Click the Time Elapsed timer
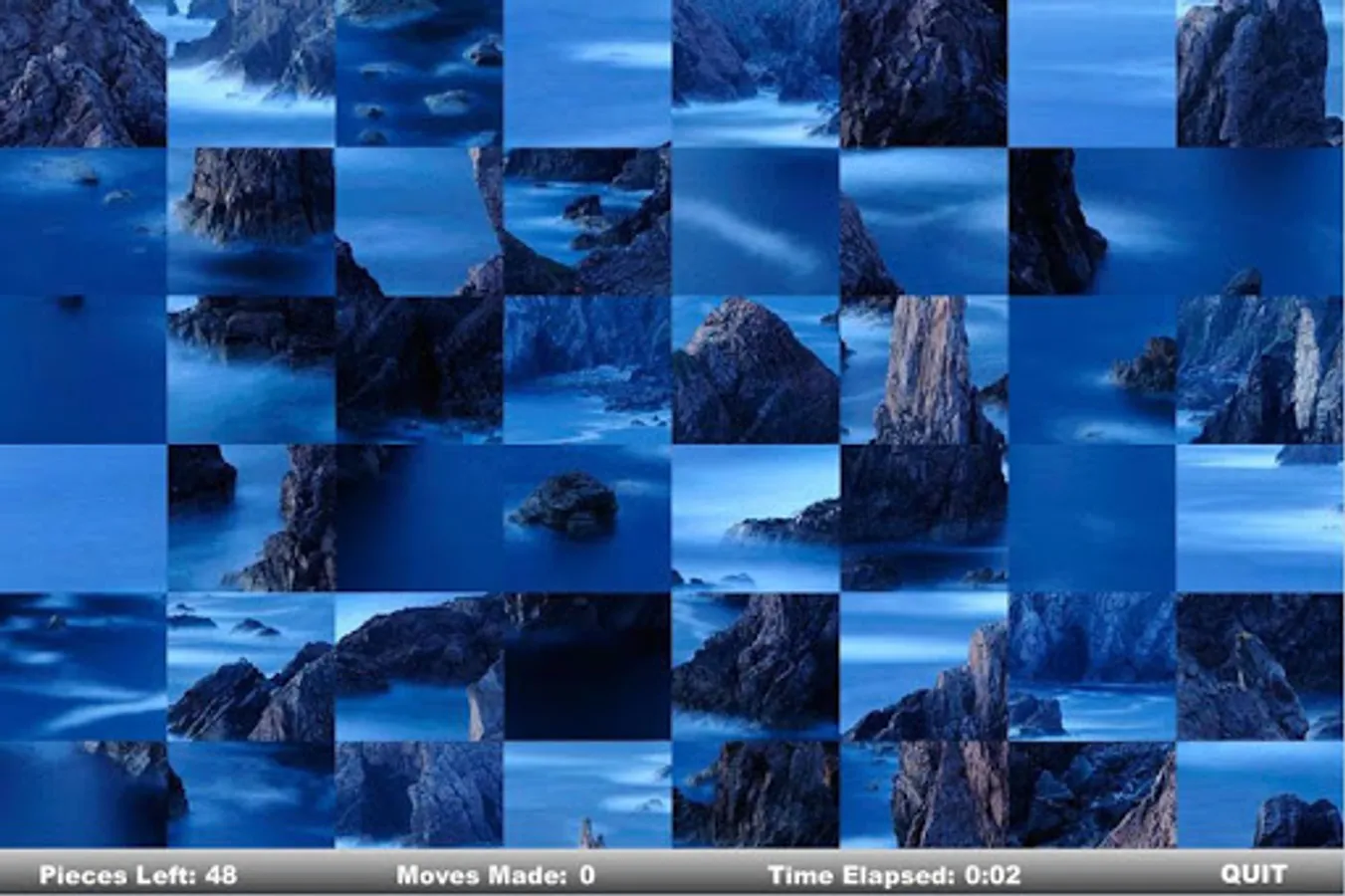This screenshot has width=1345, height=896. point(893,874)
